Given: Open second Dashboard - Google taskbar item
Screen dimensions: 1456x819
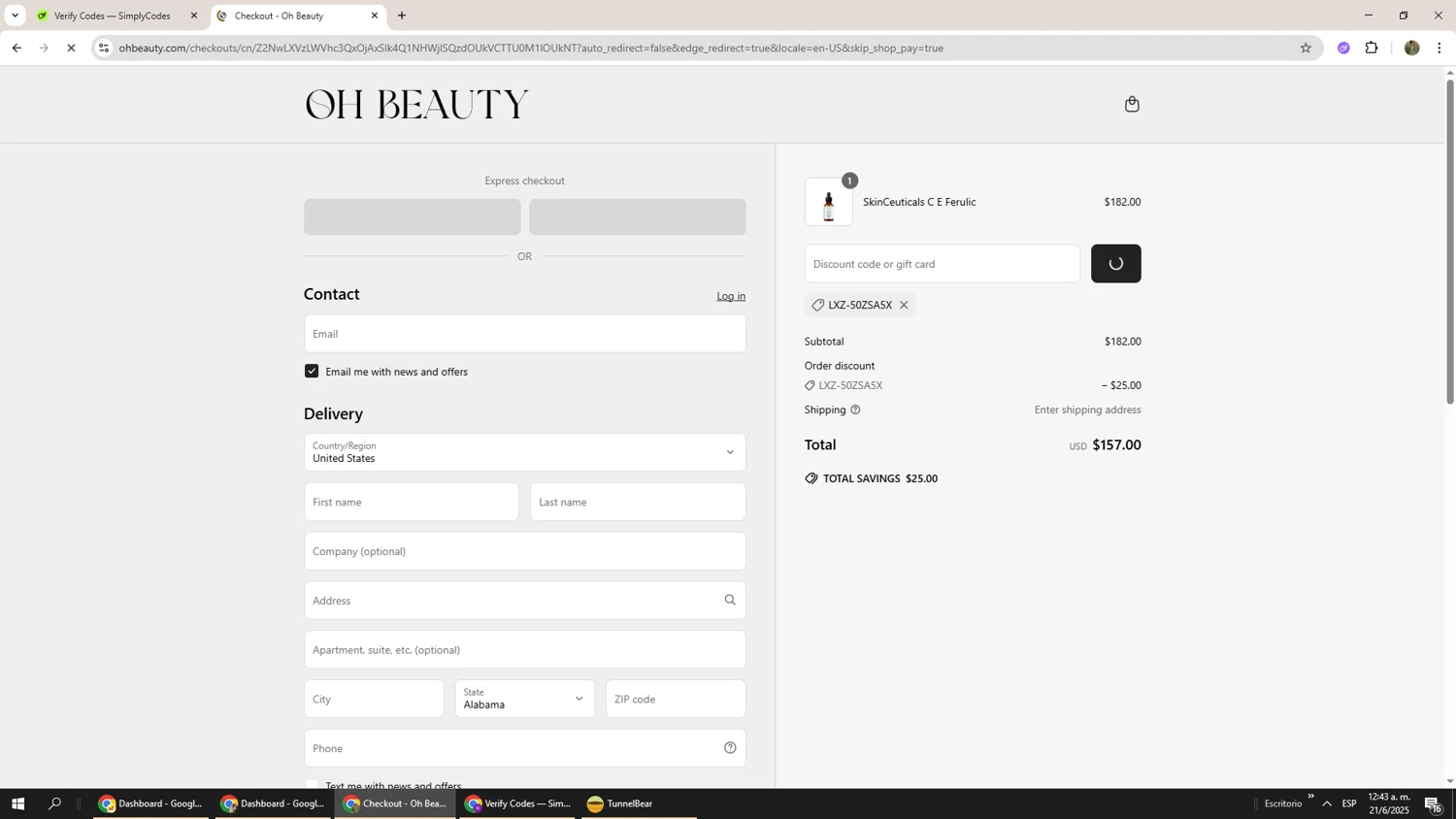Looking at the screenshot, I should pos(273,803).
